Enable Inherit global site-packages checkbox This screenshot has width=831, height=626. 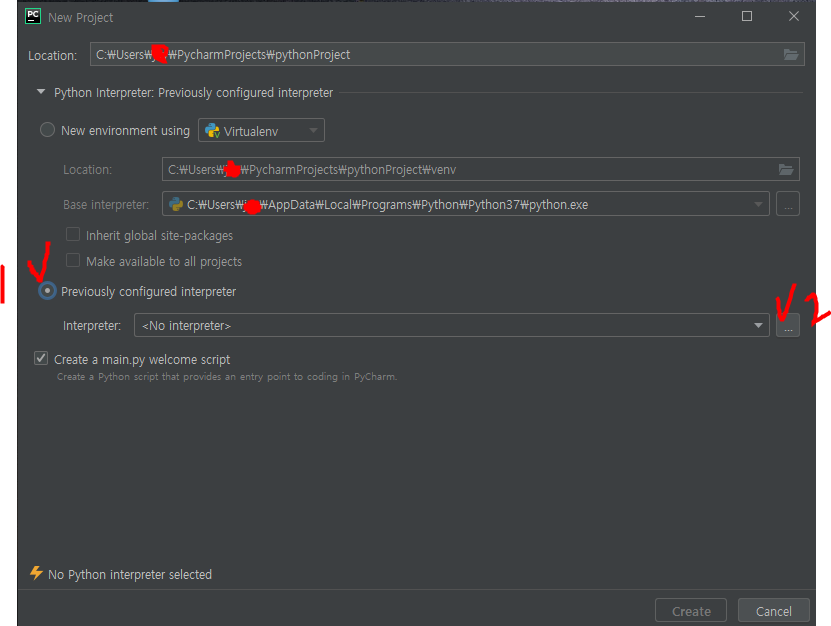pyautogui.click(x=73, y=234)
